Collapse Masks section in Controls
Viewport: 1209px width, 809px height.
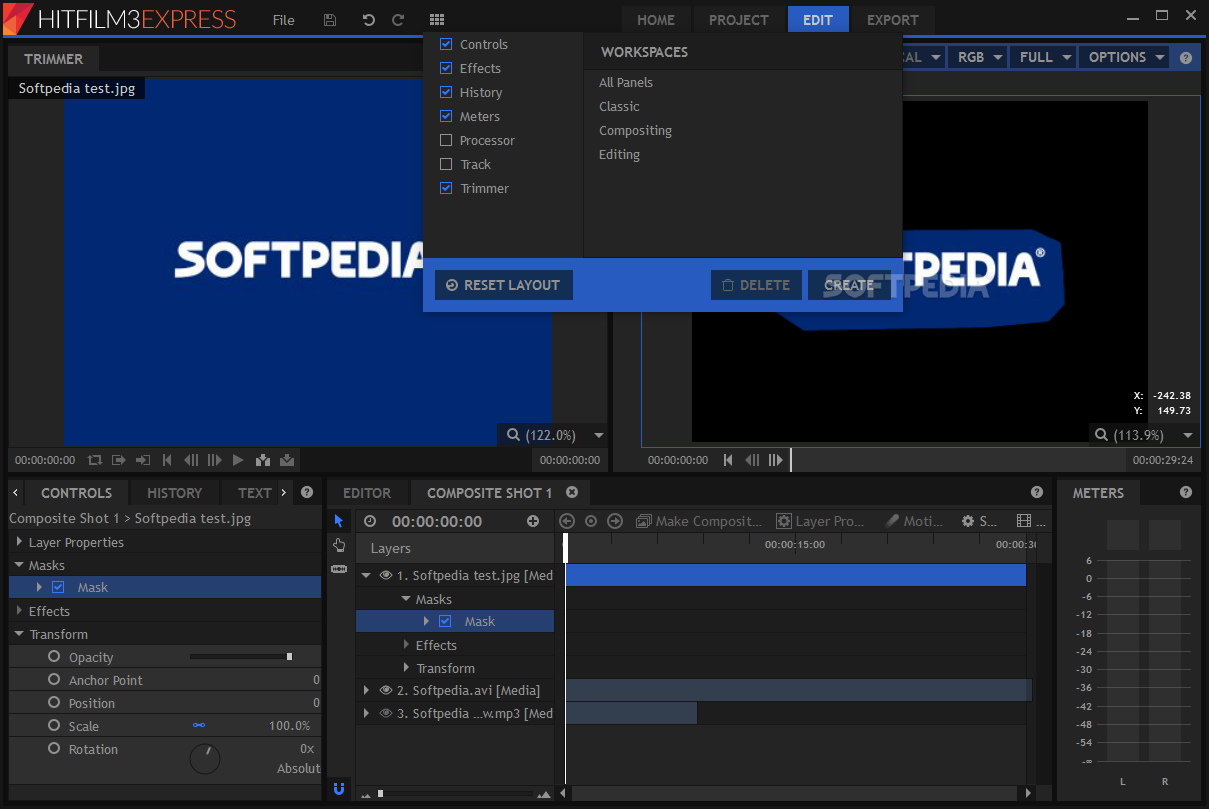coord(19,565)
